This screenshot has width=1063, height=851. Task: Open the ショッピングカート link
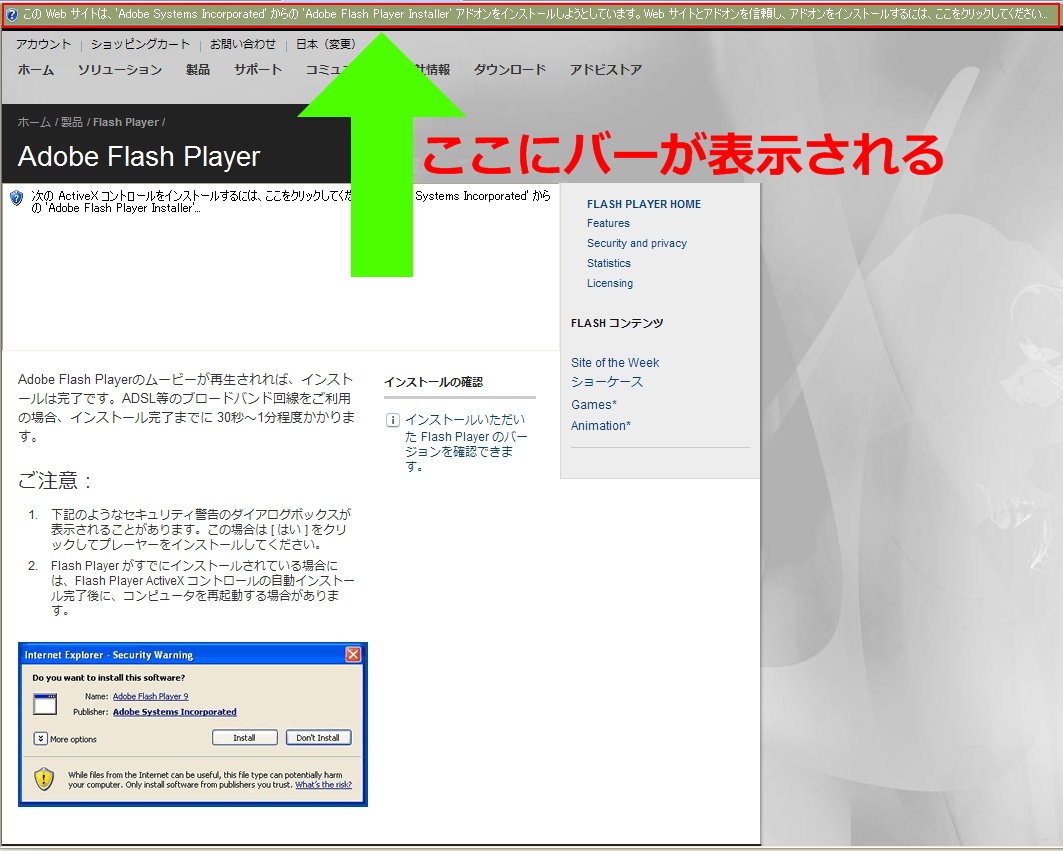click(140, 44)
